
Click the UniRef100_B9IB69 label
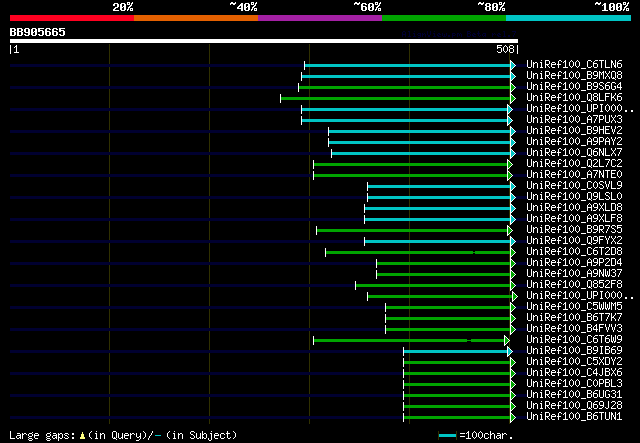point(574,351)
